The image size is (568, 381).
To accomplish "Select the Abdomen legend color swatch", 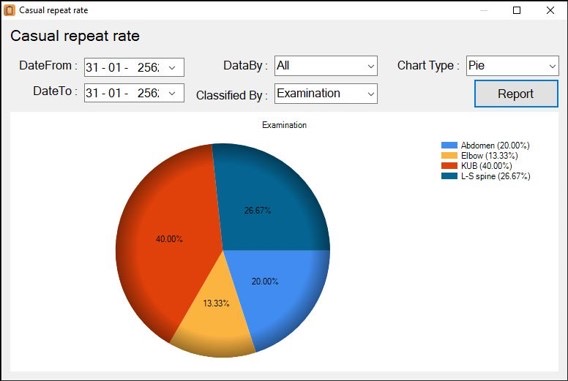I will (x=449, y=145).
